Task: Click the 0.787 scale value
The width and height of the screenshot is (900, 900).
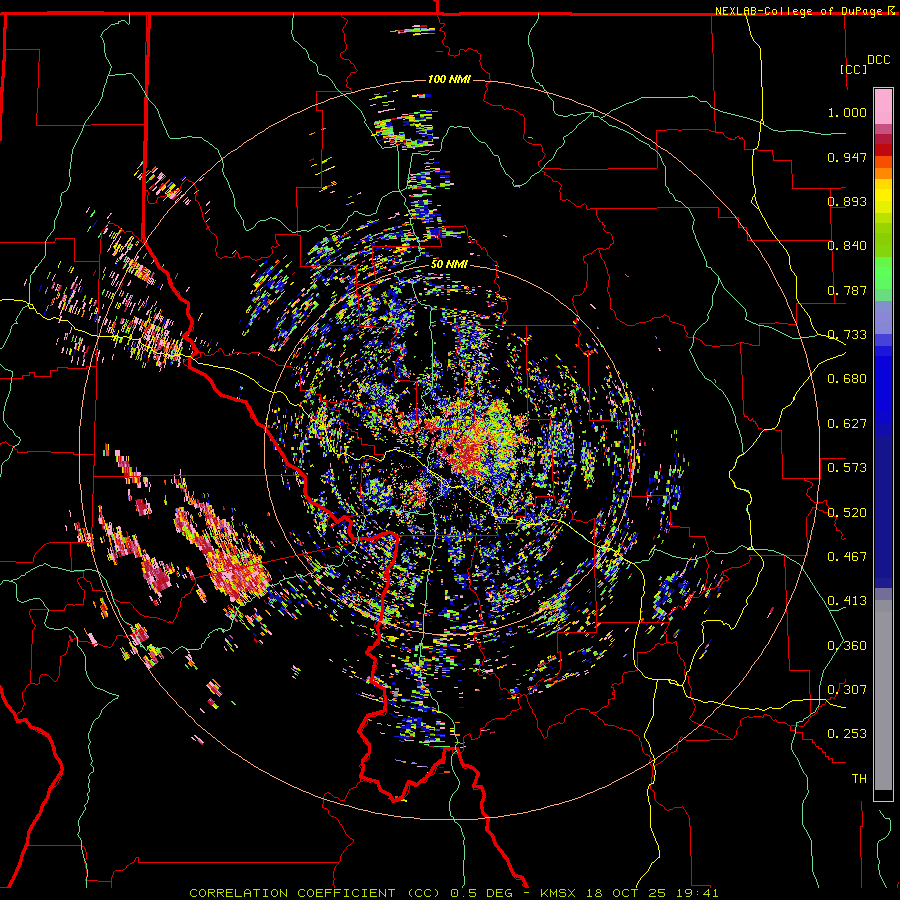Action: tap(847, 290)
